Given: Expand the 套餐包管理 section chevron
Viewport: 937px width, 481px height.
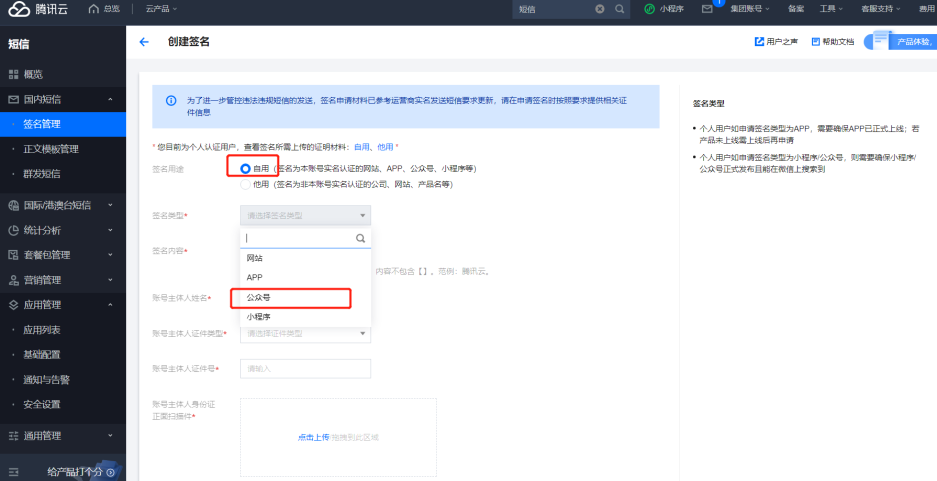Looking at the screenshot, I should click(110, 255).
